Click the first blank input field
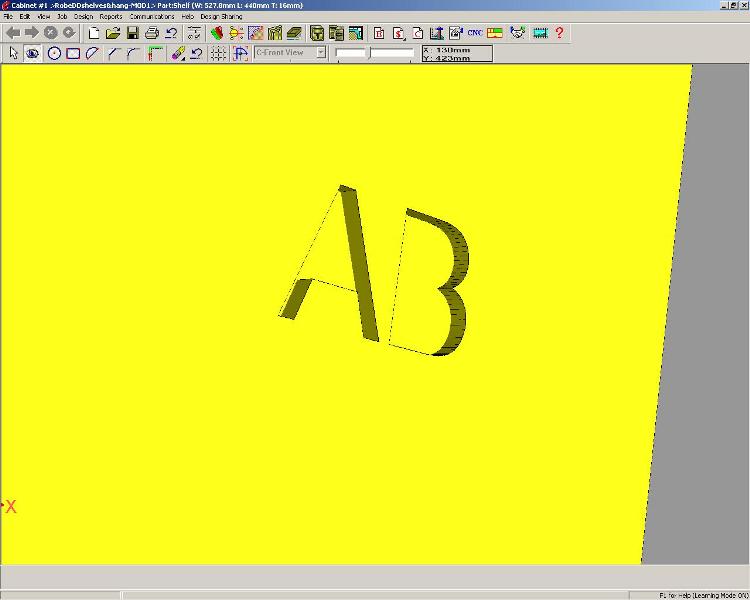The image size is (750, 600). click(352, 53)
